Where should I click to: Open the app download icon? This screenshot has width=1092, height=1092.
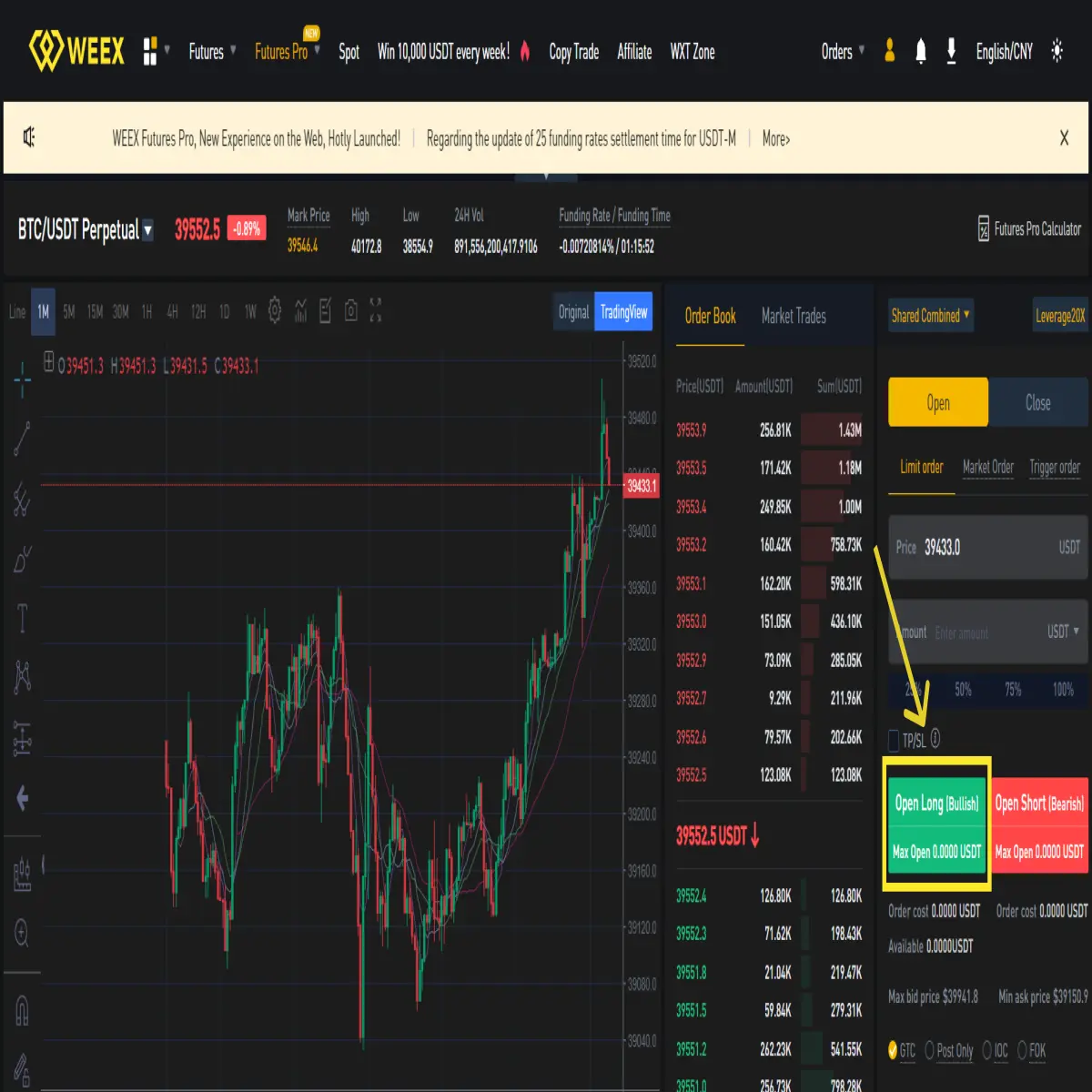pyautogui.click(x=951, y=51)
